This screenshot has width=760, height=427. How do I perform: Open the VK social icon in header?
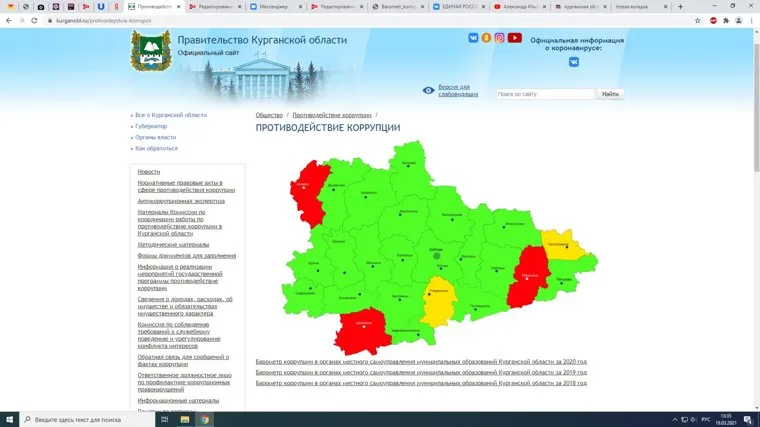[474, 38]
